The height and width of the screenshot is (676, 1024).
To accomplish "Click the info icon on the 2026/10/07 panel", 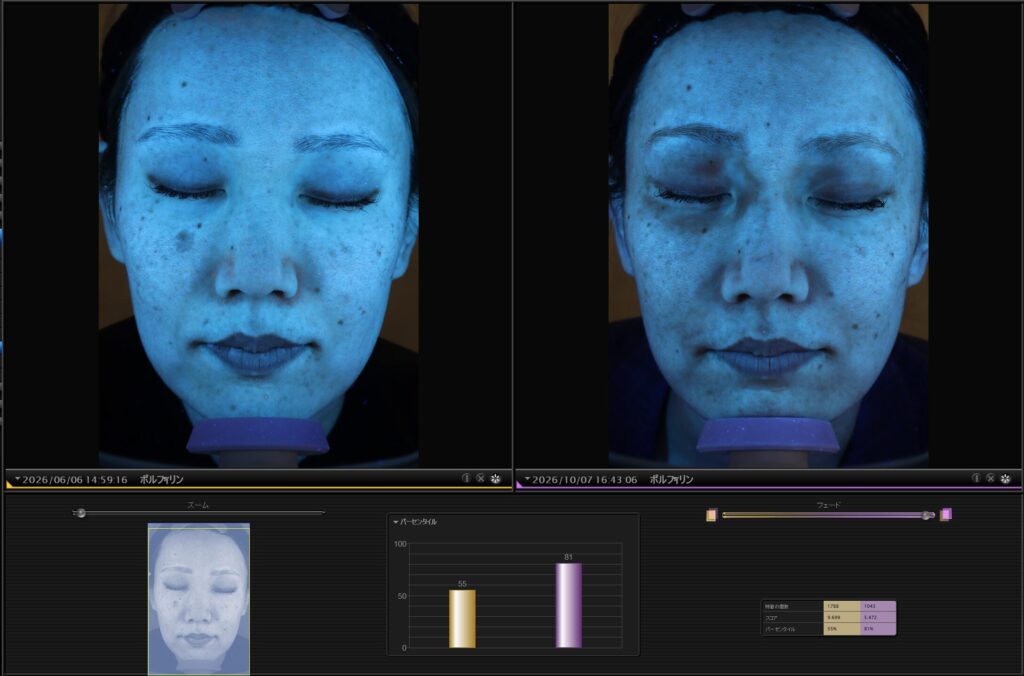I will (x=976, y=478).
